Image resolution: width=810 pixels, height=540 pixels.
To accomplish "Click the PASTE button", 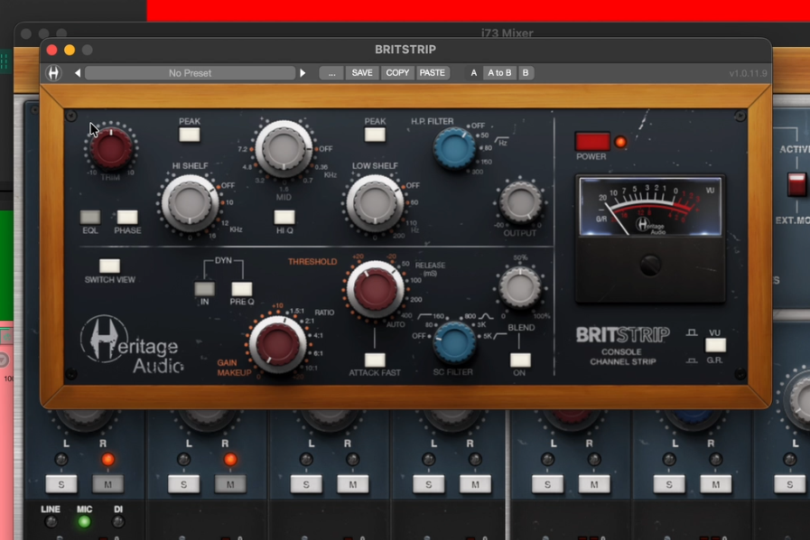I will pyautogui.click(x=432, y=73).
